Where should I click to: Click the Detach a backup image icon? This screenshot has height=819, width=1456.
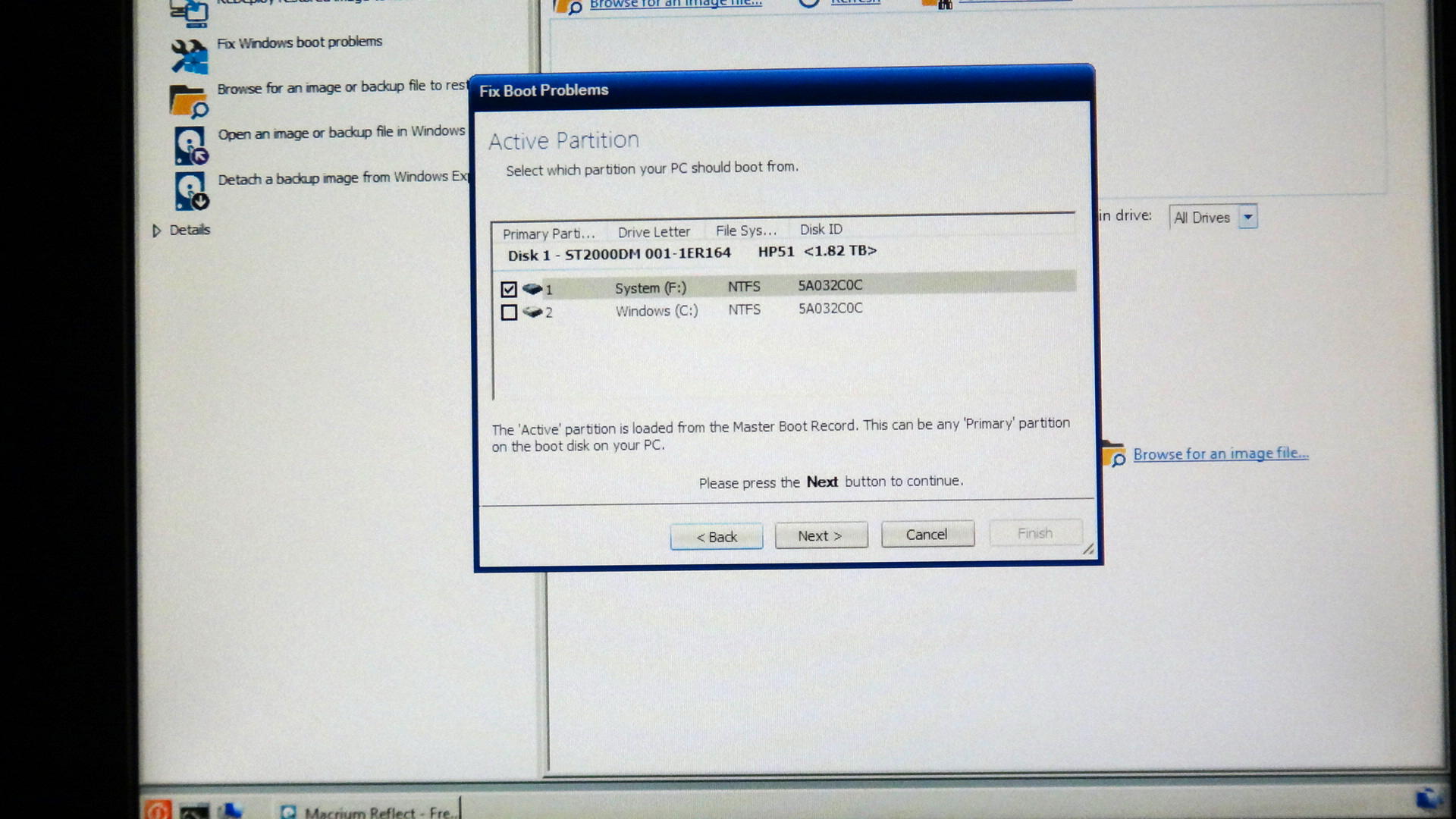click(190, 191)
